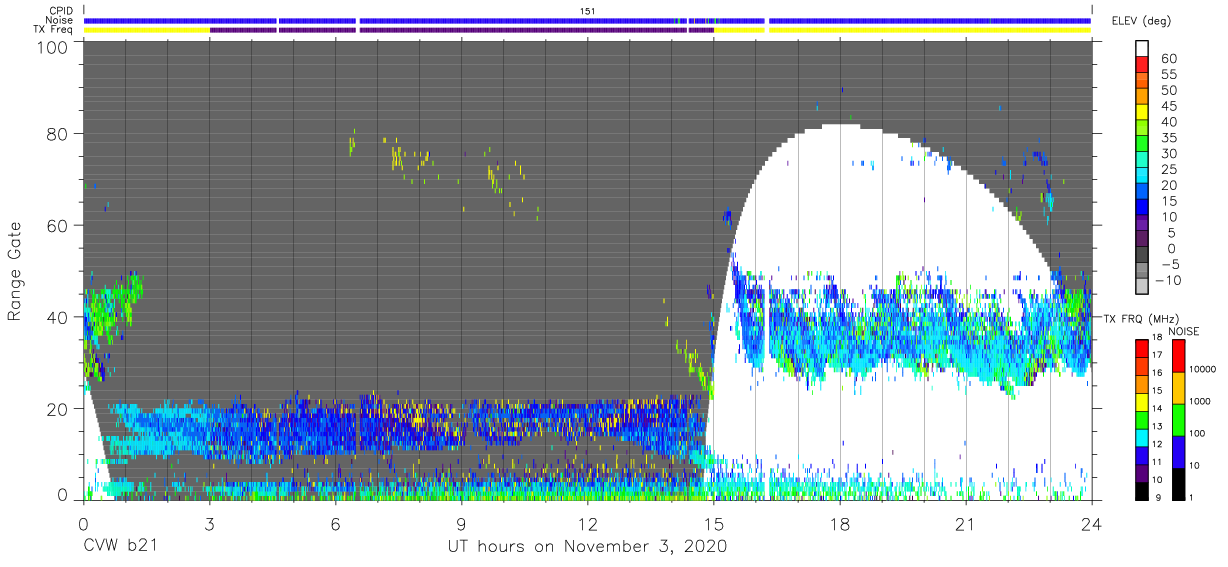Viewport: 1228px width, 567px height.
Task: Click the green segment of NOISE color bar
Action: (1178, 418)
